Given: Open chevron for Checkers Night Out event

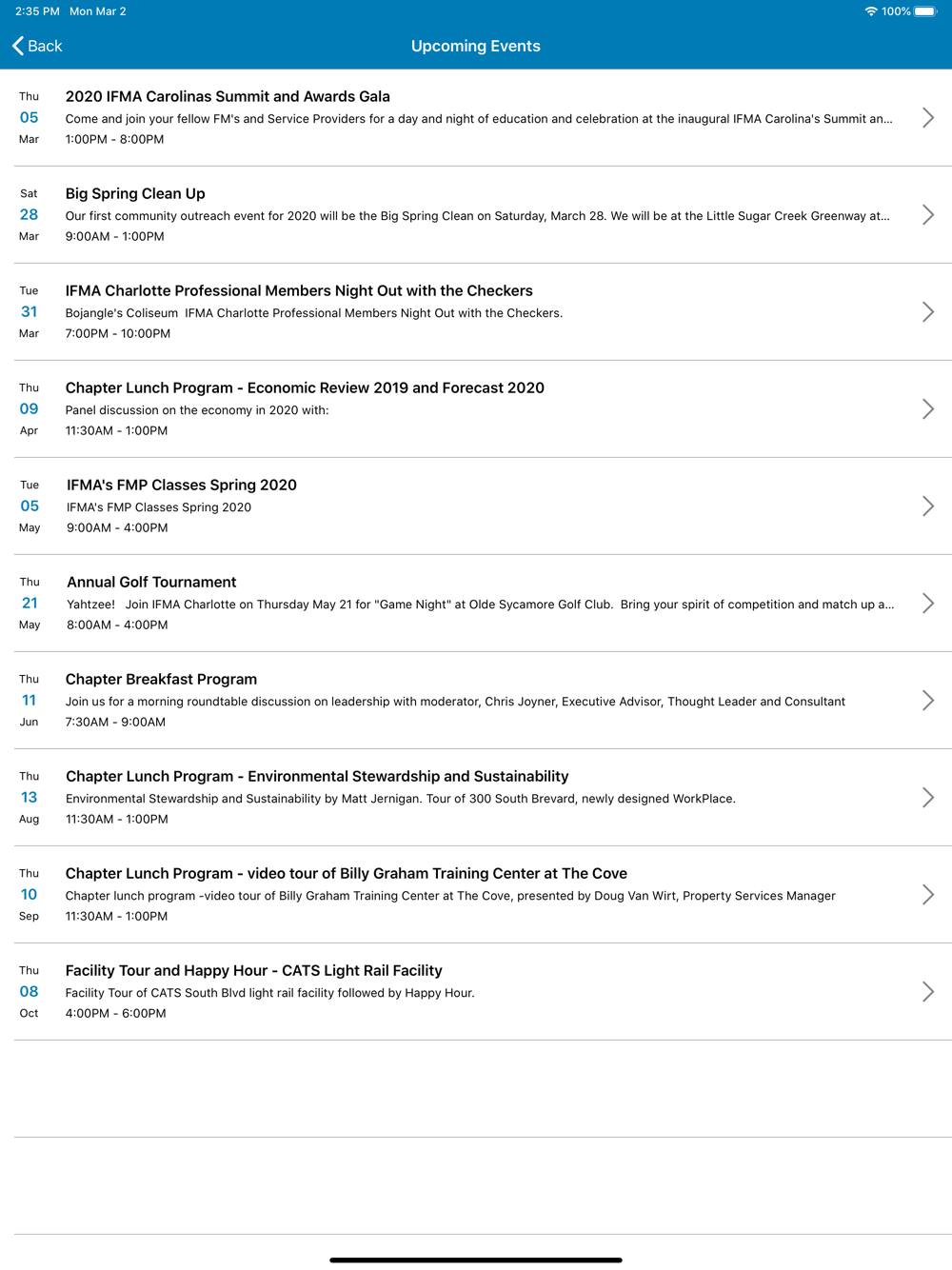Looking at the screenshot, I should [x=928, y=312].
